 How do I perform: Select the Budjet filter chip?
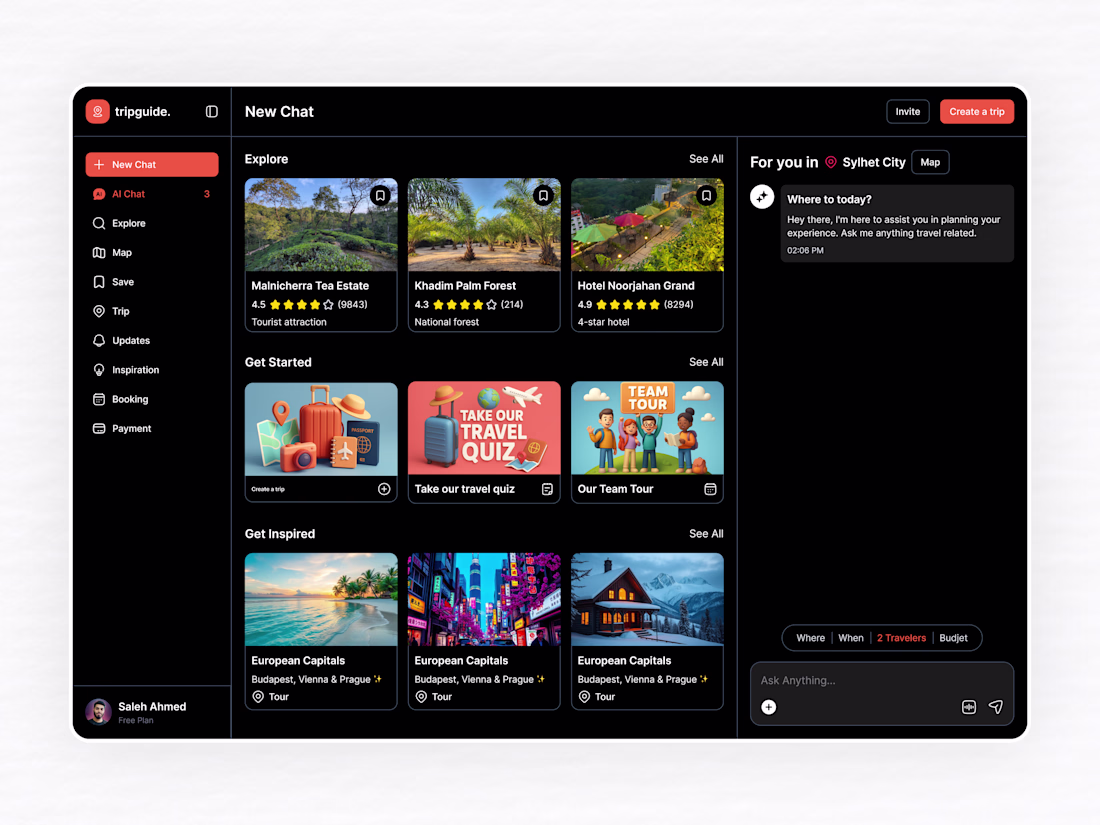pyautogui.click(x=953, y=638)
